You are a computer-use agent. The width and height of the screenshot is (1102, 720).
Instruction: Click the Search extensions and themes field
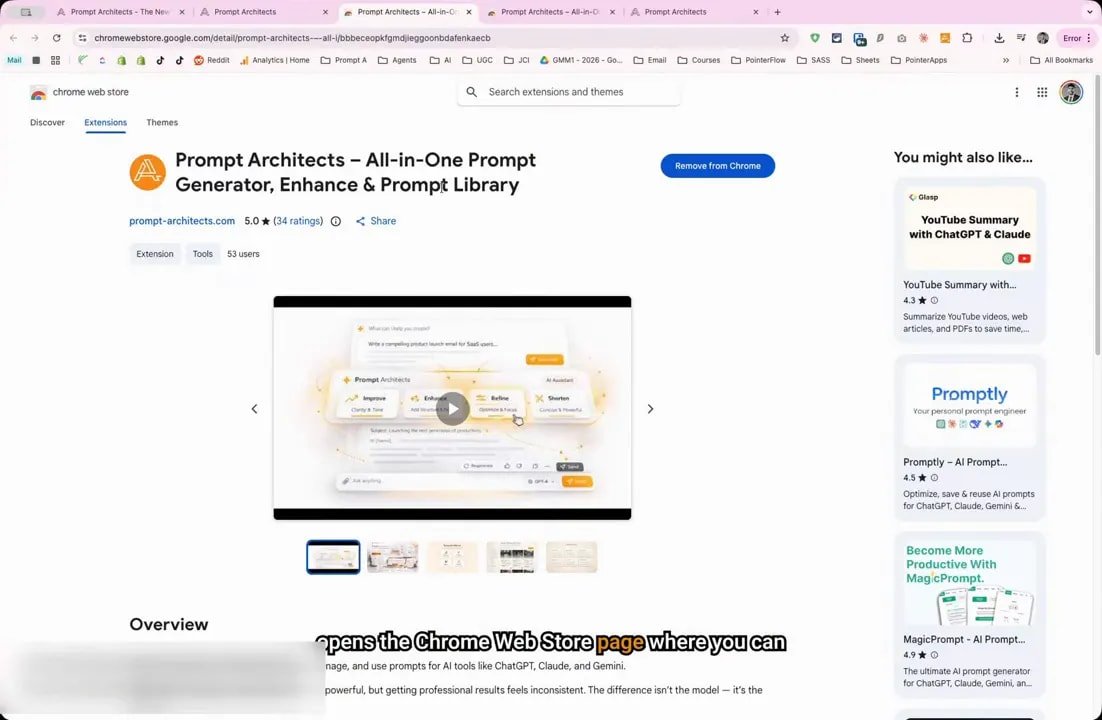click(569, 92)
